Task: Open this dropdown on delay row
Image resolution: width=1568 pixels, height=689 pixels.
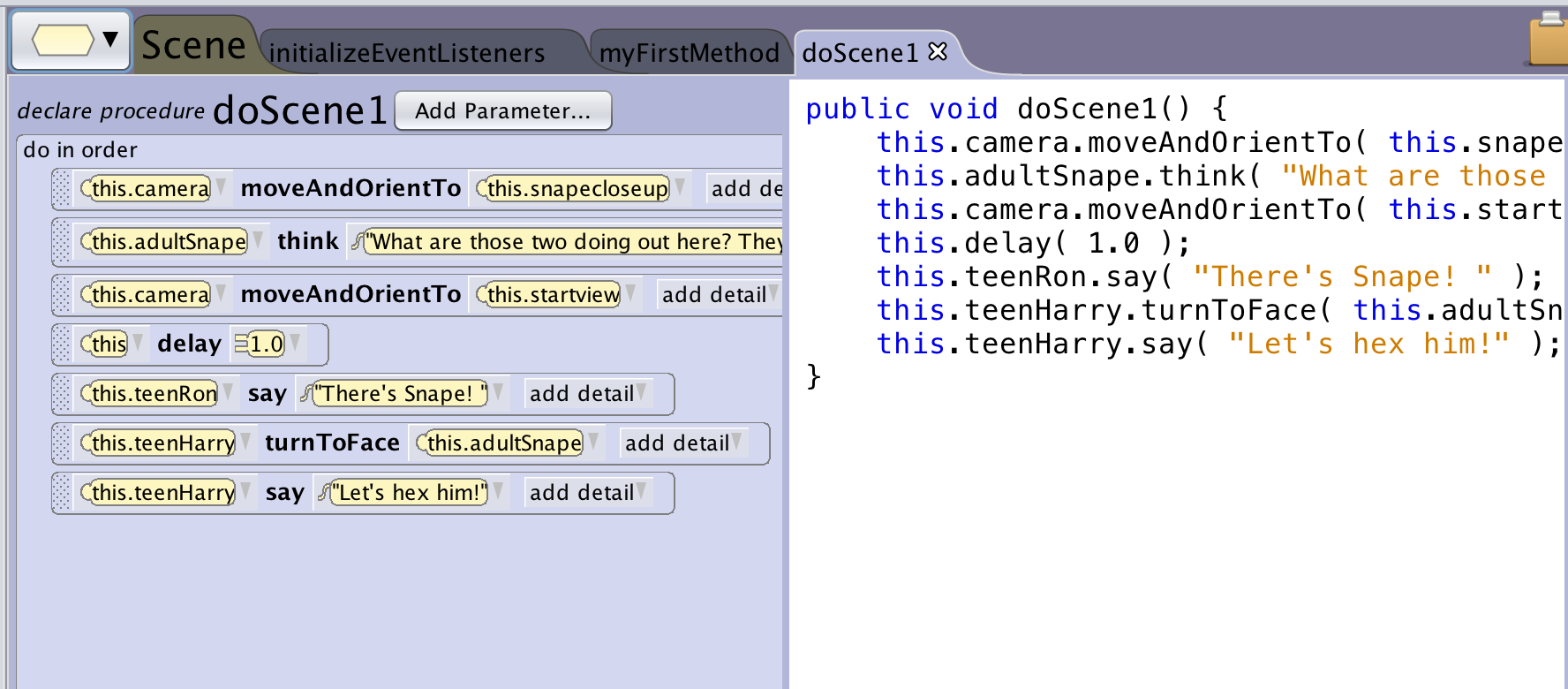Action: coord(138,344)
